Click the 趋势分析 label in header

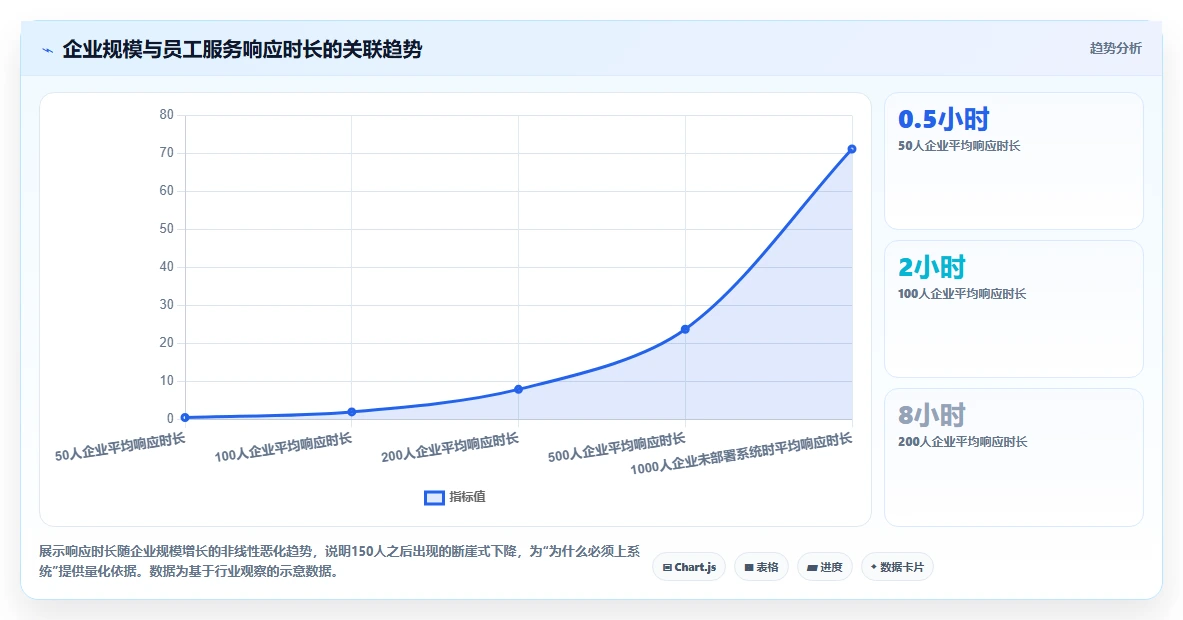pyautogui.click(x=1115, y=48)
